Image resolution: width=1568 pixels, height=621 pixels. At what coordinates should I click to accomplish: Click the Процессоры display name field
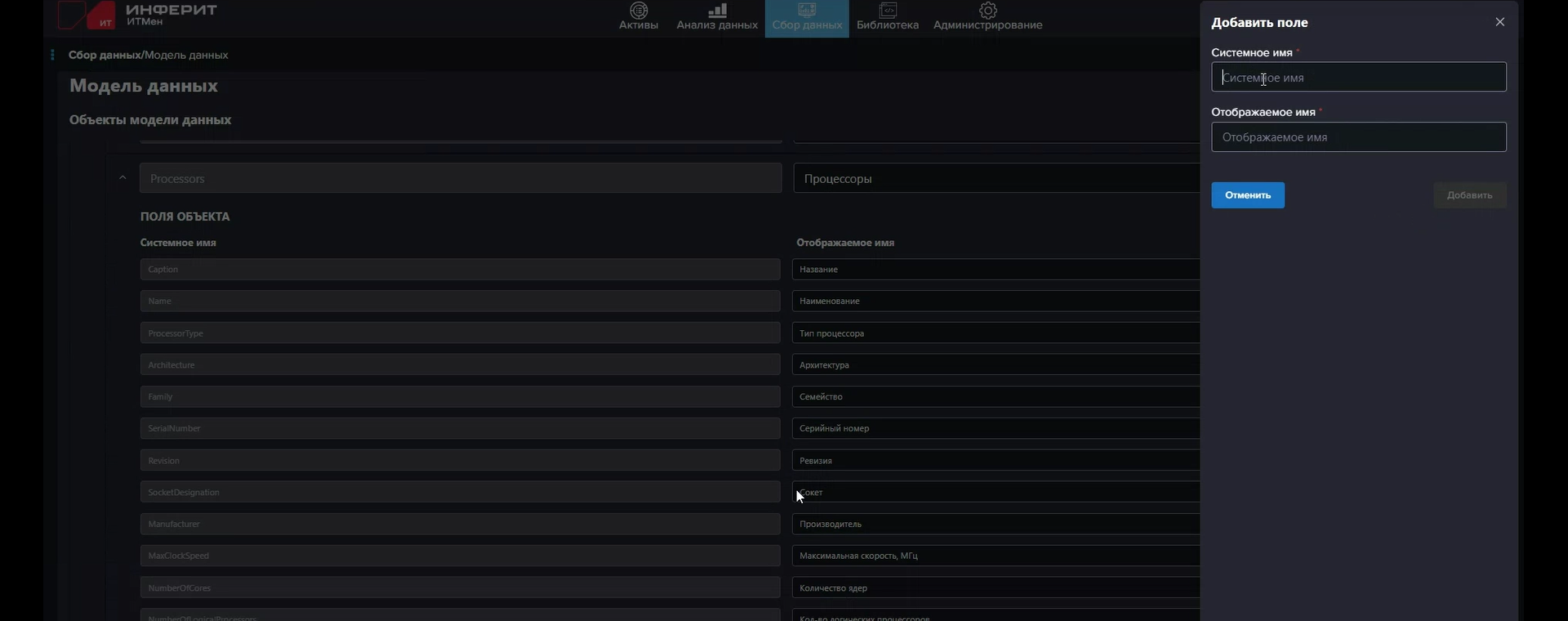click(996, 178)
